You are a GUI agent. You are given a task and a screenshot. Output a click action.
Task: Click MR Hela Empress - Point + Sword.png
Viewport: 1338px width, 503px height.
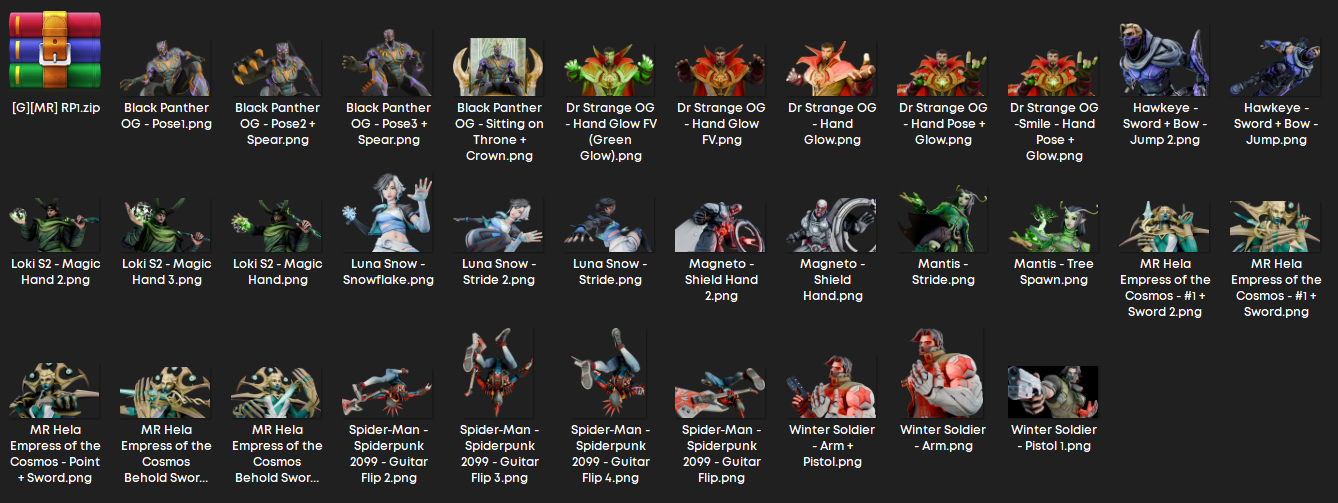pos(55,390)
